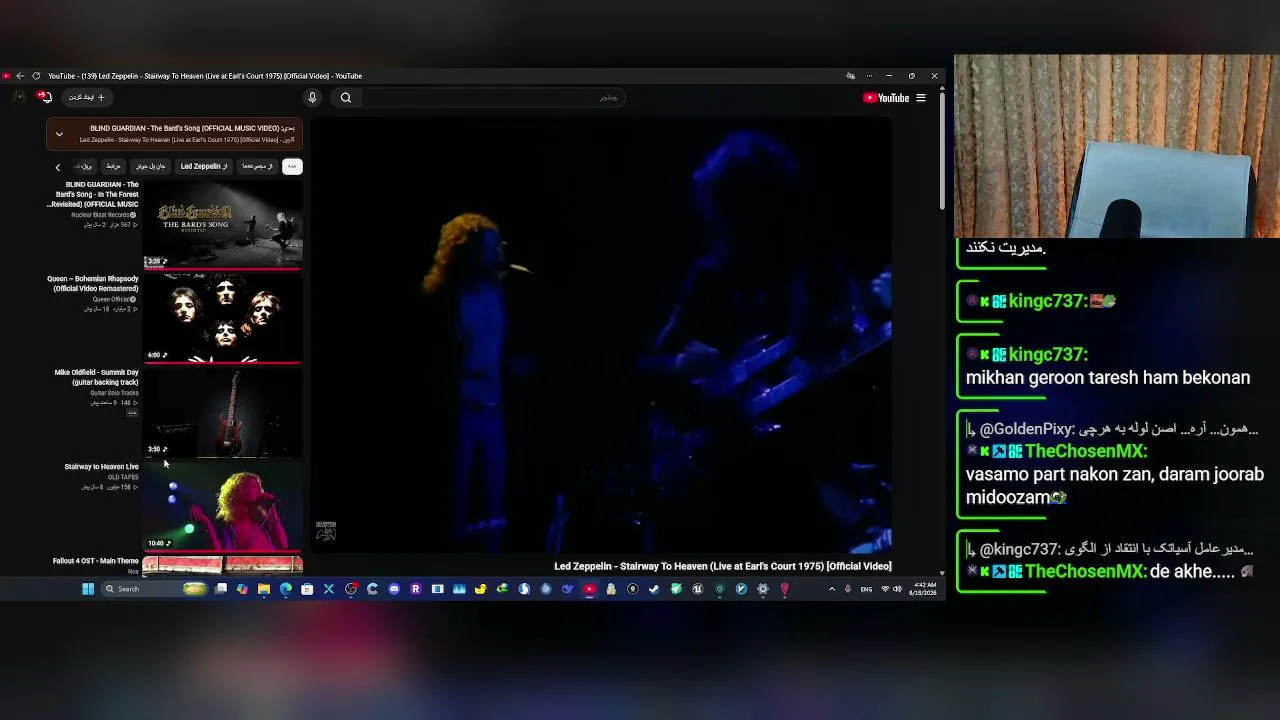Click TheChosenMX 'vasamo part nakon' message
Image resolution: width=1280 pixels, height=720 pixels.
coord(1115,485)
